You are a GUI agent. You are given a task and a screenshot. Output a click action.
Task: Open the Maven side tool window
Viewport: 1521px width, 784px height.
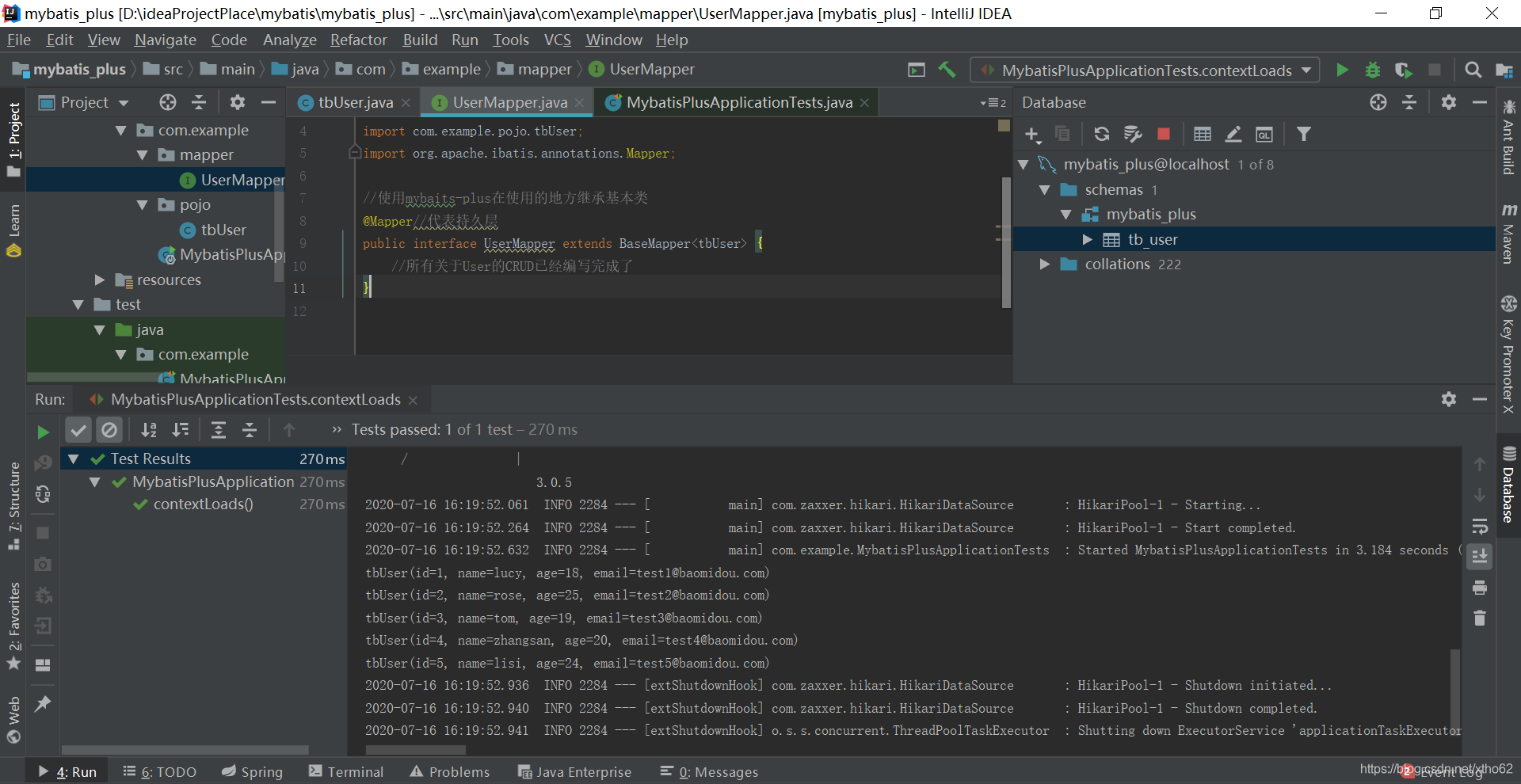[1508, 234]
